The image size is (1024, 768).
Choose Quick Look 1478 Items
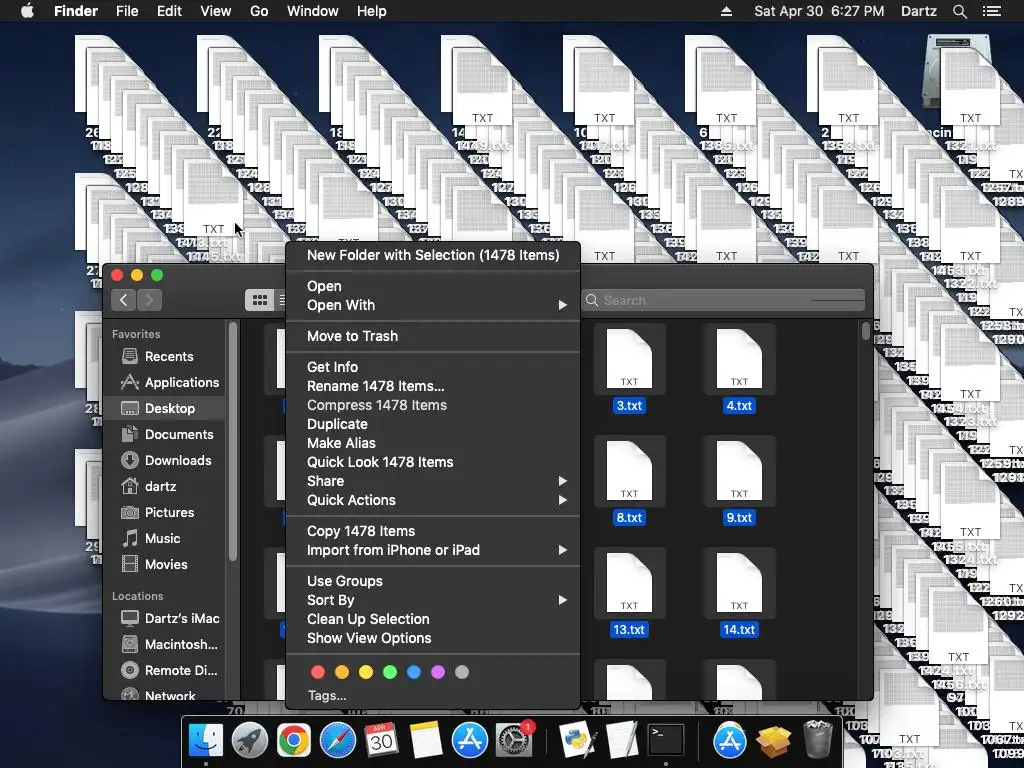tap(433, 462)
